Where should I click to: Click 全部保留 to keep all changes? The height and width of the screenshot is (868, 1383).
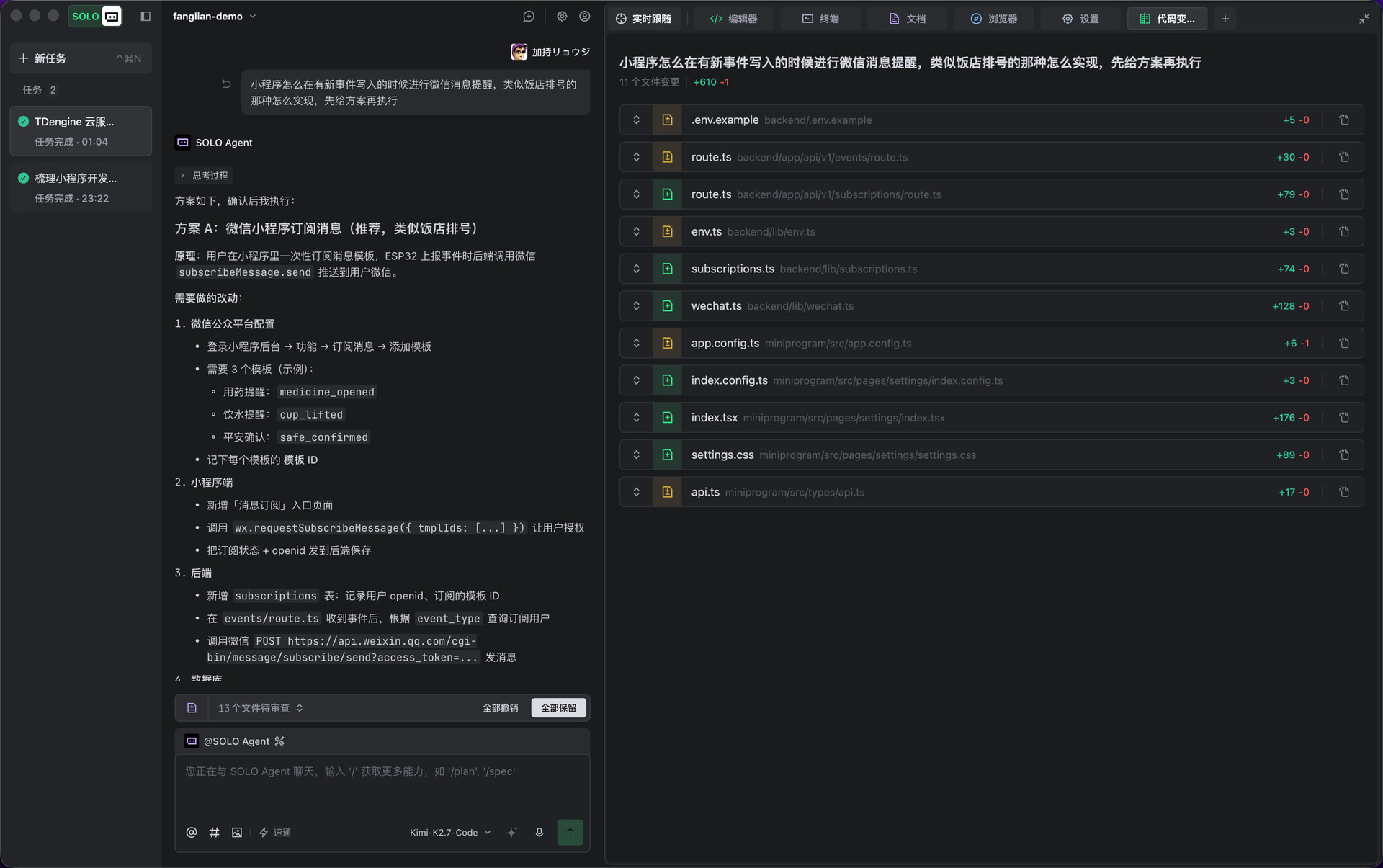(x=559, y=708)
